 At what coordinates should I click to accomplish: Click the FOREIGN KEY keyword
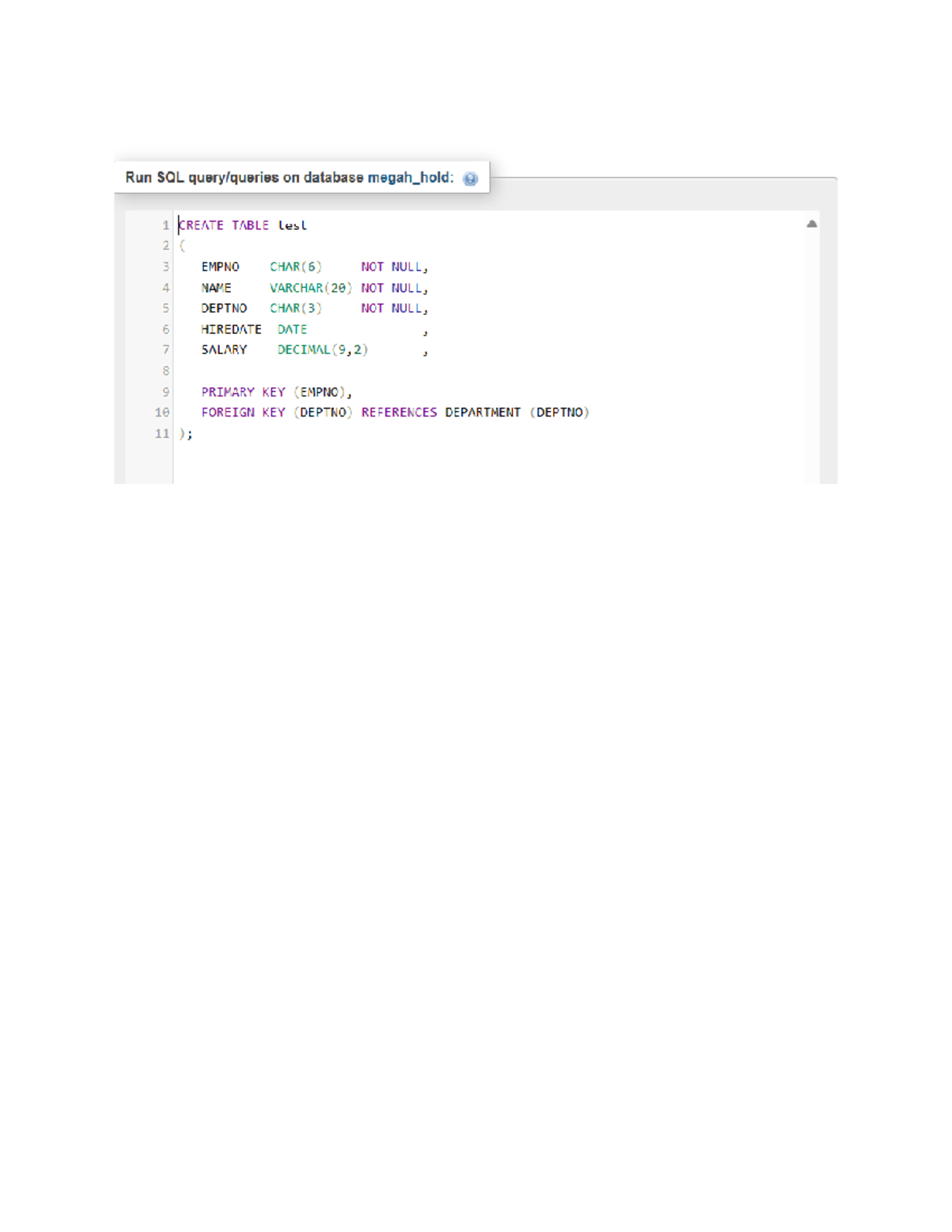click(x=243, y=413)
